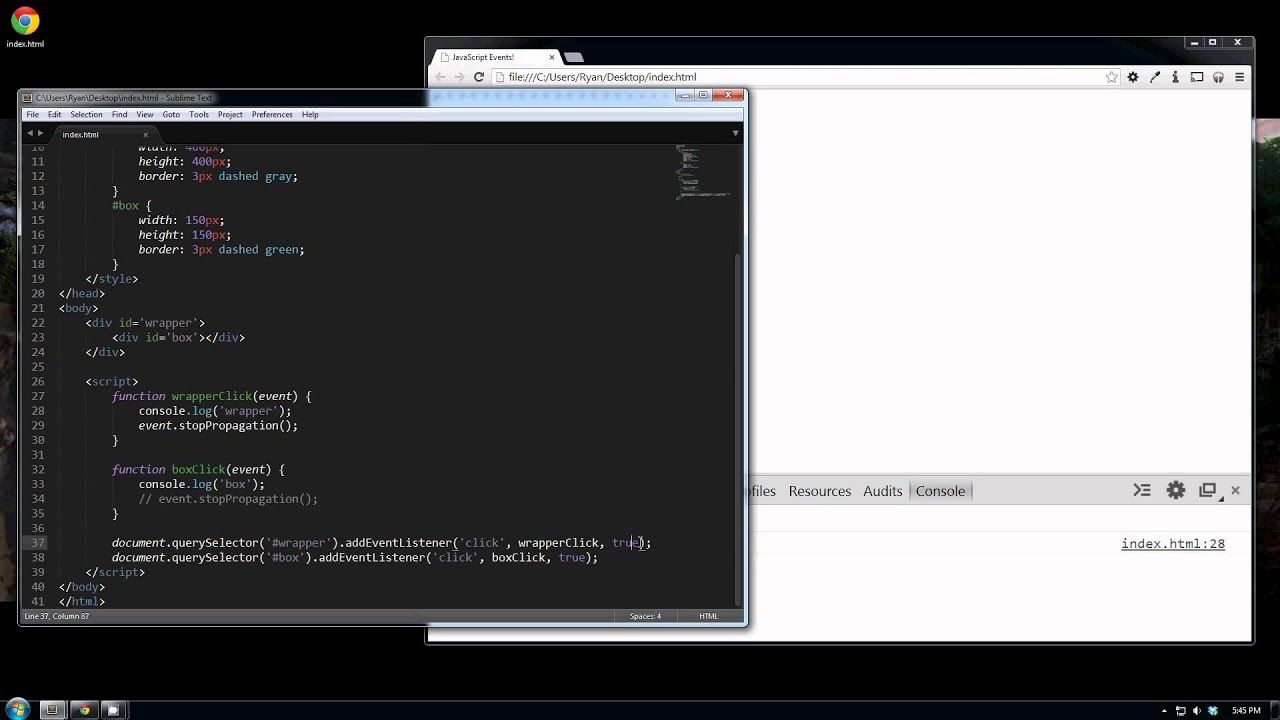Open the Project menu in Sublime
1280x720 pixels.
click(x=230, y=115)
